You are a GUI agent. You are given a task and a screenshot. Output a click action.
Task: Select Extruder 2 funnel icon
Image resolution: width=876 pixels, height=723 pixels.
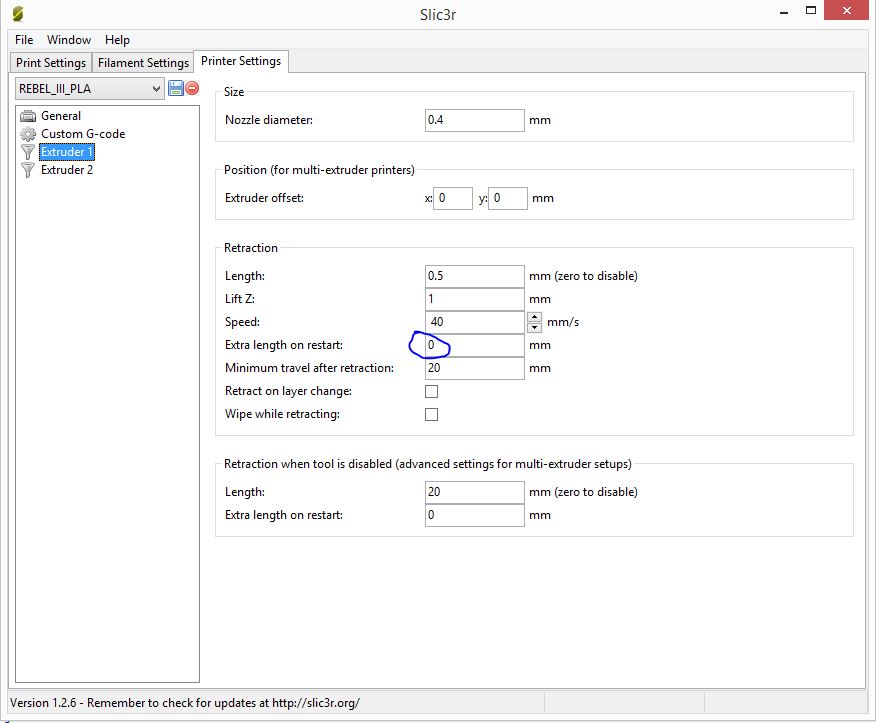(28, 170)
